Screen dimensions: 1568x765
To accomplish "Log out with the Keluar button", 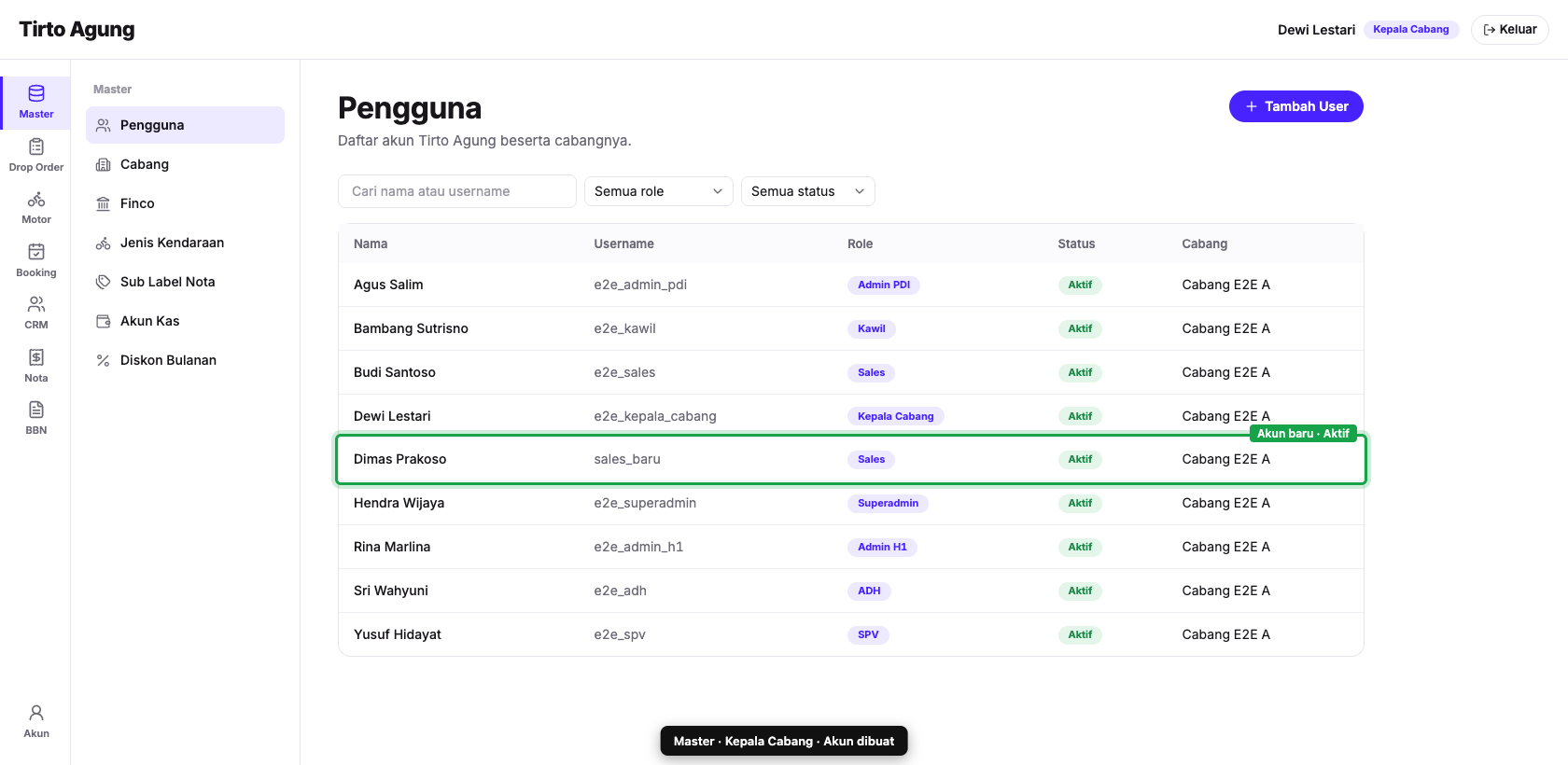I will [1509, 30].
